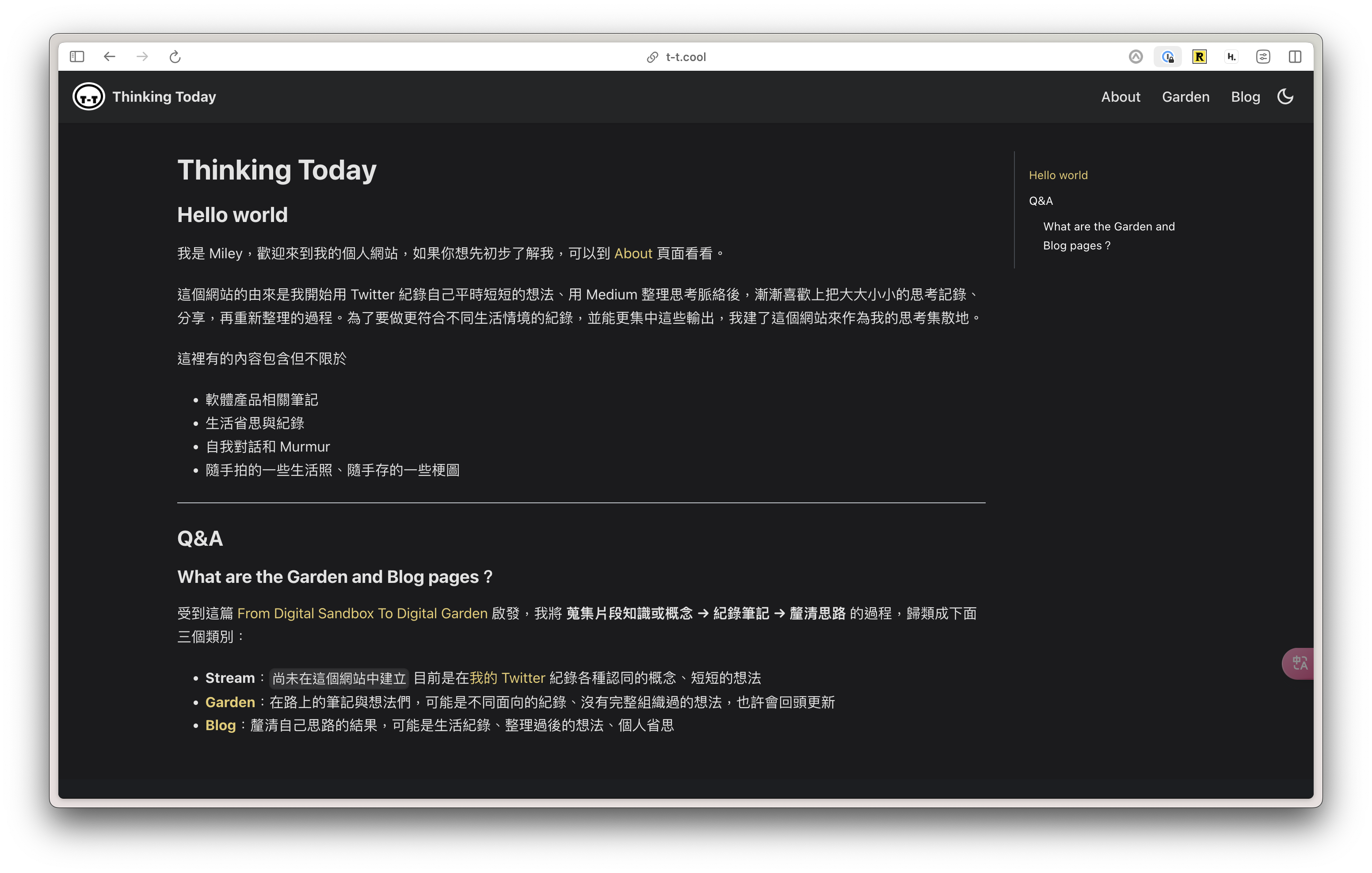Click the 'Hello world' section heading

[232, 215]
